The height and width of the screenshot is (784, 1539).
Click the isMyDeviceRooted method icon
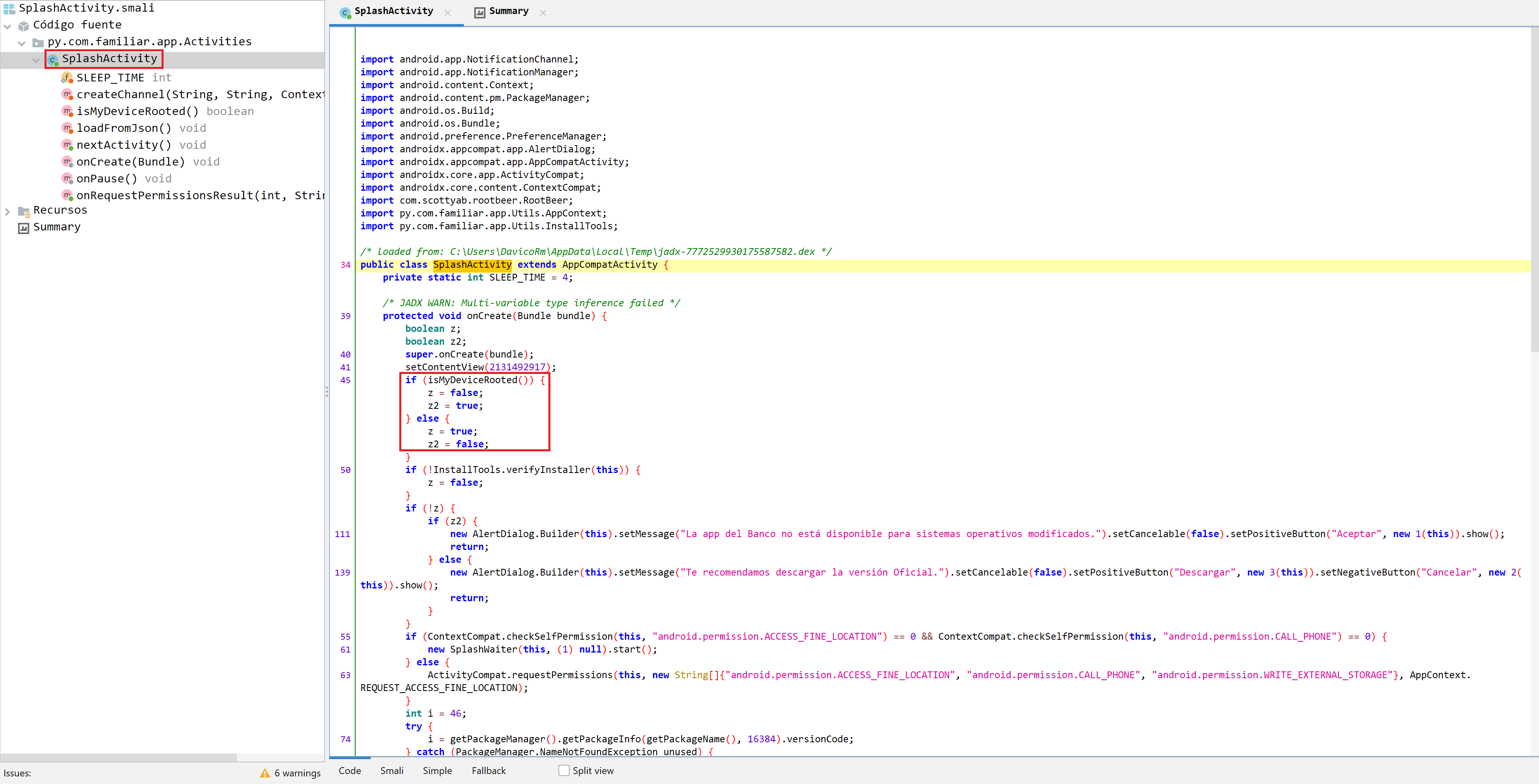pos(67,111)
